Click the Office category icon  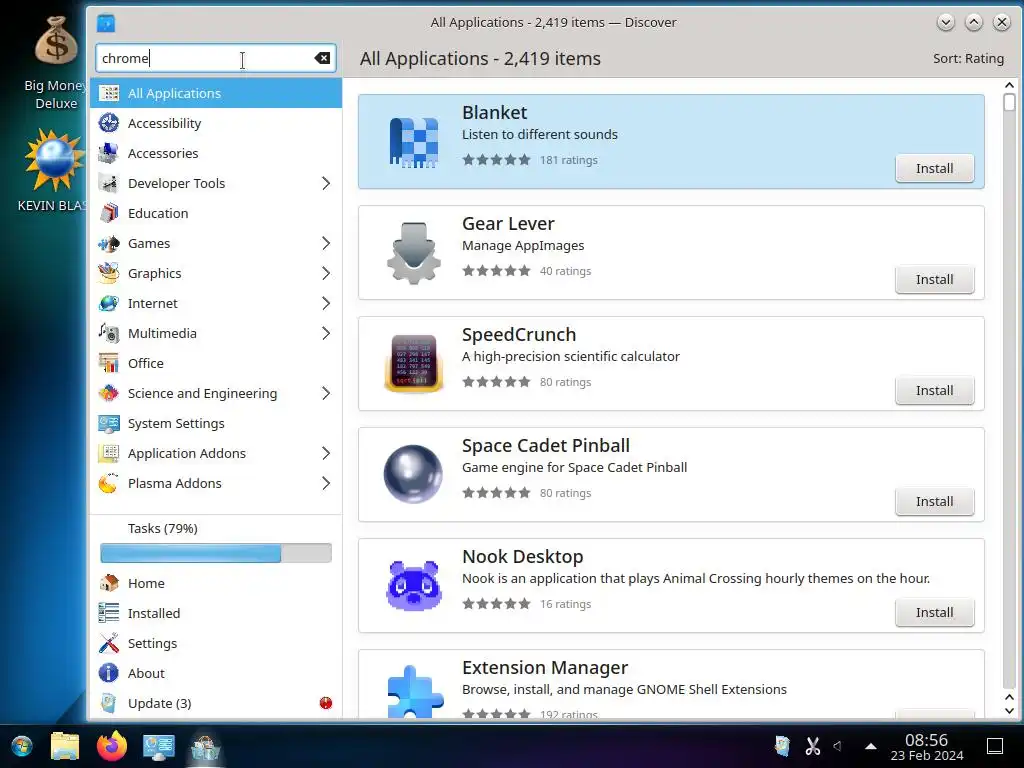click(x=108, y=363)
